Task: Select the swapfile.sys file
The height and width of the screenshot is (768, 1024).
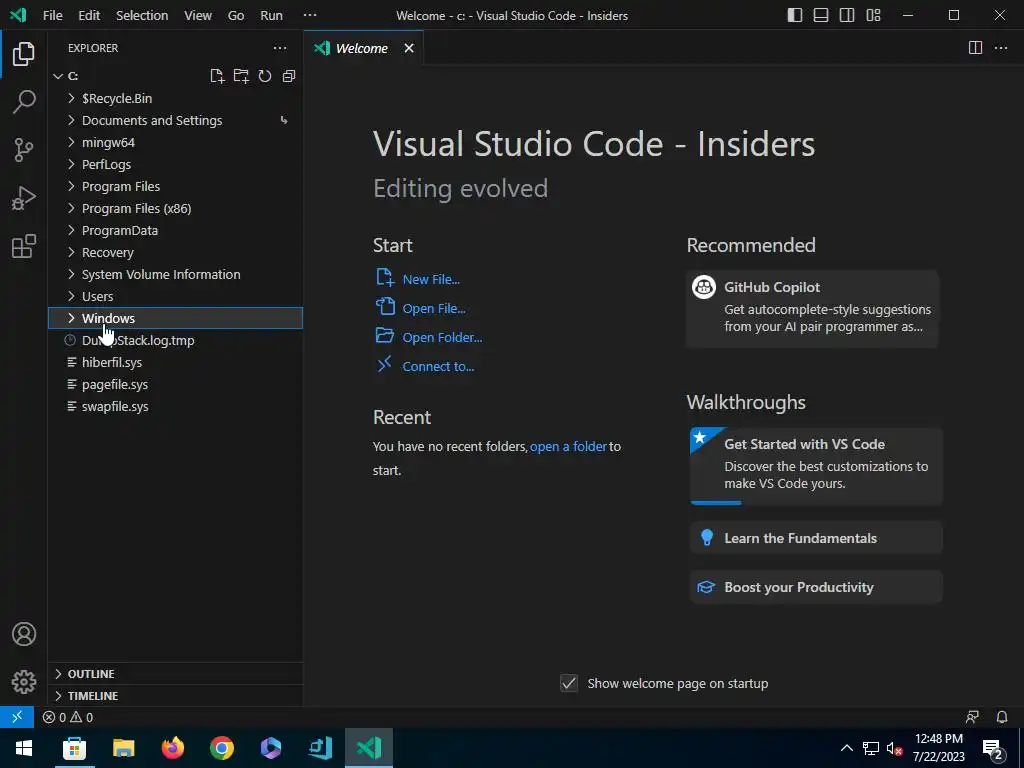Action: pyautogui.click(x=175, y=406)
